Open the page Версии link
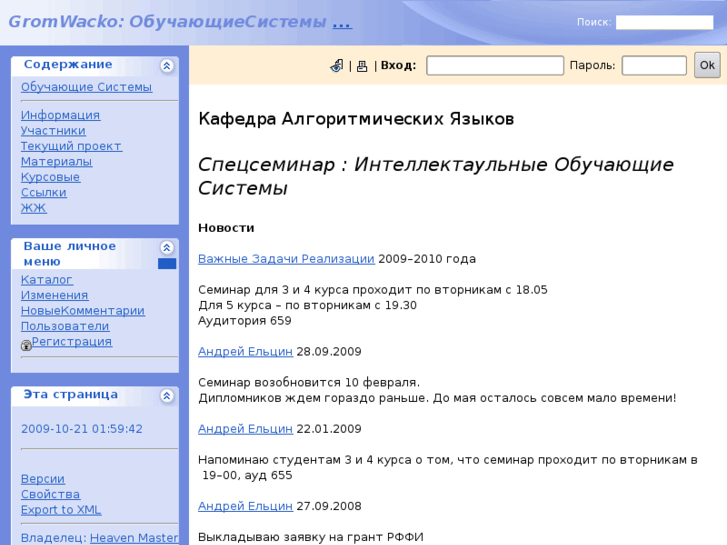The width and height of the screenshot is (727, 545). coord(43,479)
